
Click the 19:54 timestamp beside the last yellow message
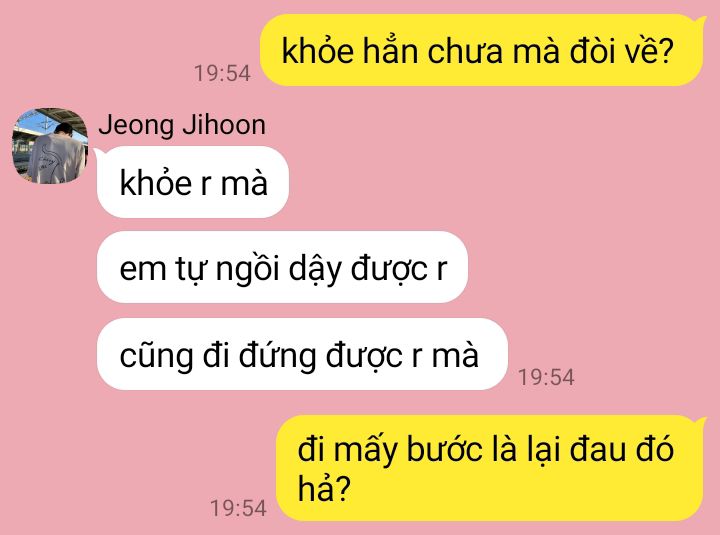pos(238,508)
